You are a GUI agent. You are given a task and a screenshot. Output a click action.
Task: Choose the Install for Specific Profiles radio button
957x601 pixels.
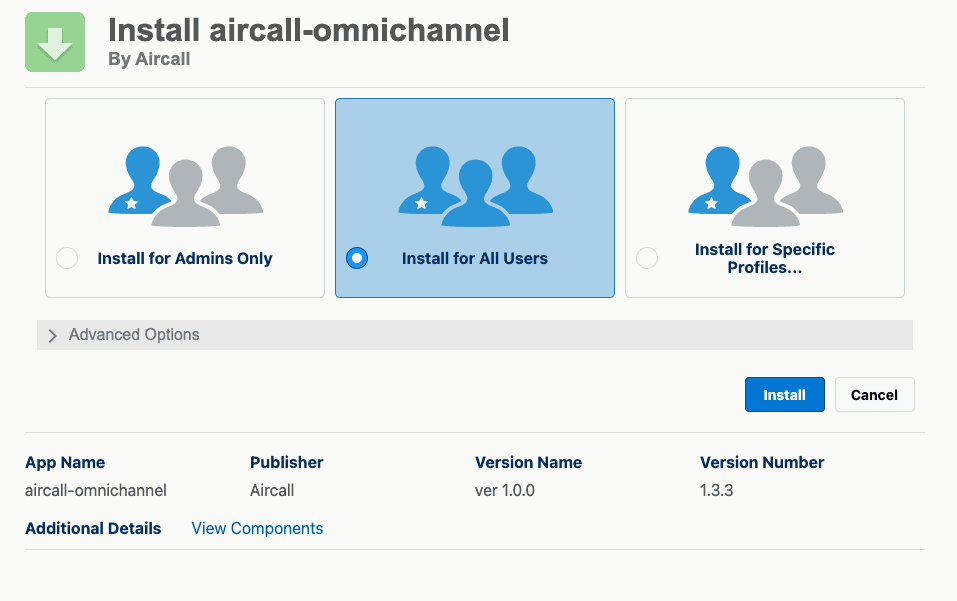click(x=647, y=258)
